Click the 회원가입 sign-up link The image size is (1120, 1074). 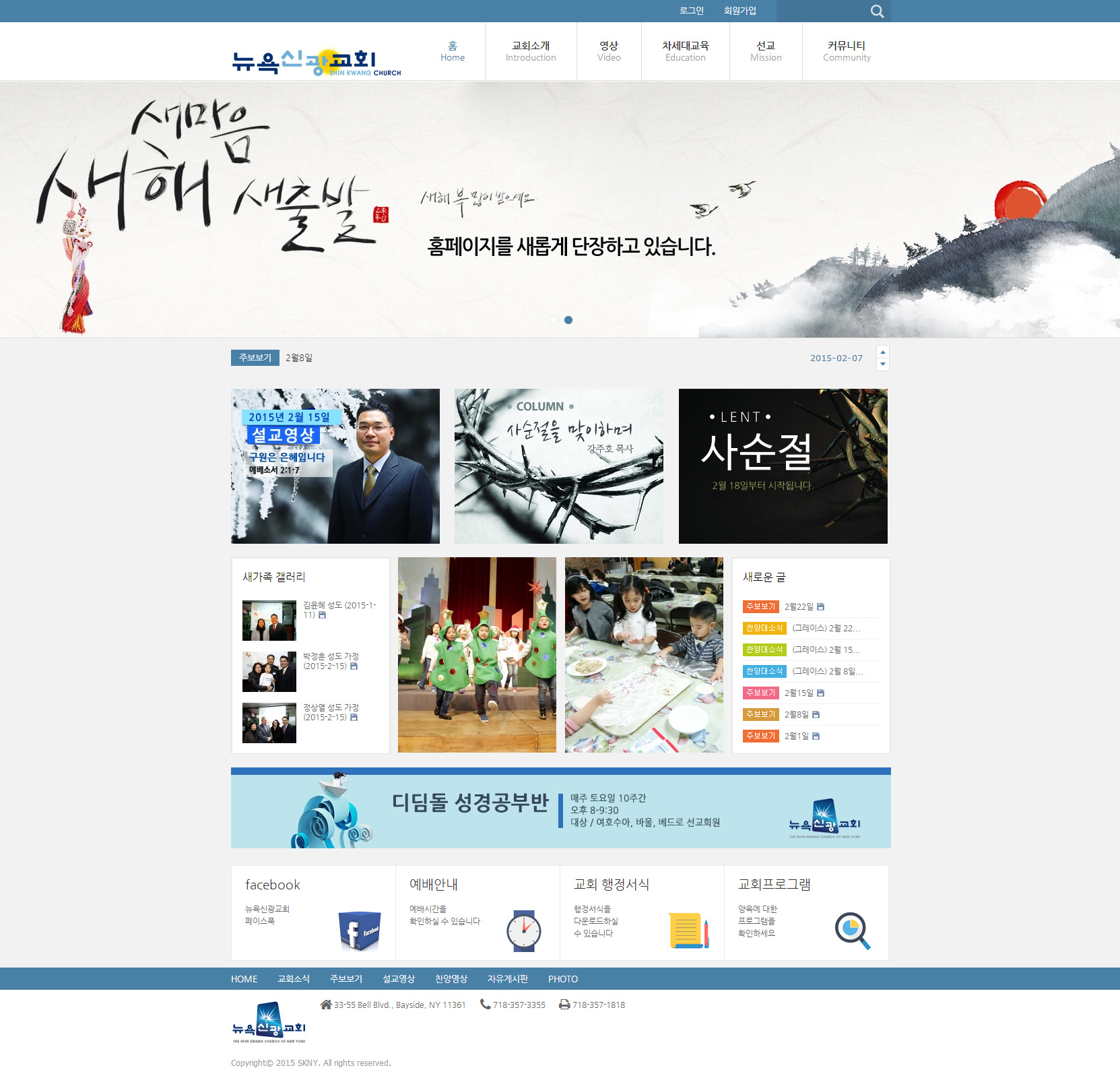pos(739,11)
